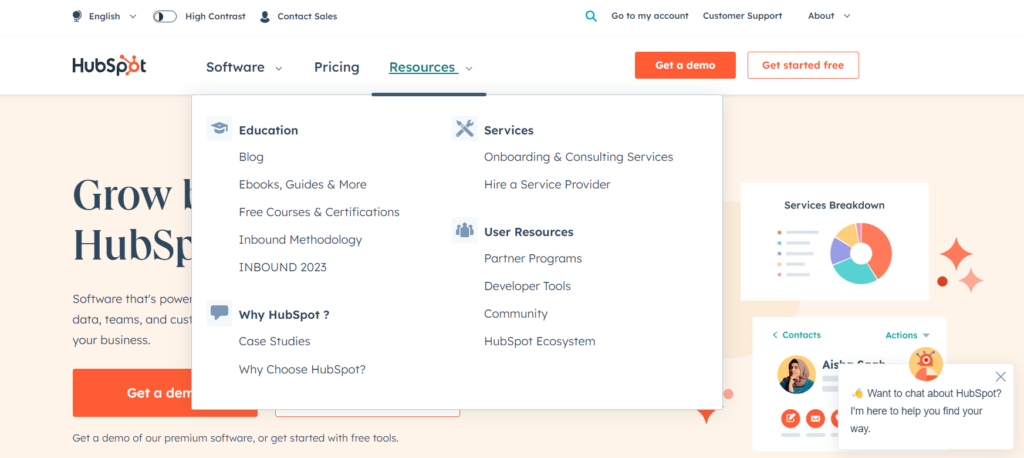The image size is (1024, 458).
Task: Click the HubSpot logo
Action: coord(109,66)
